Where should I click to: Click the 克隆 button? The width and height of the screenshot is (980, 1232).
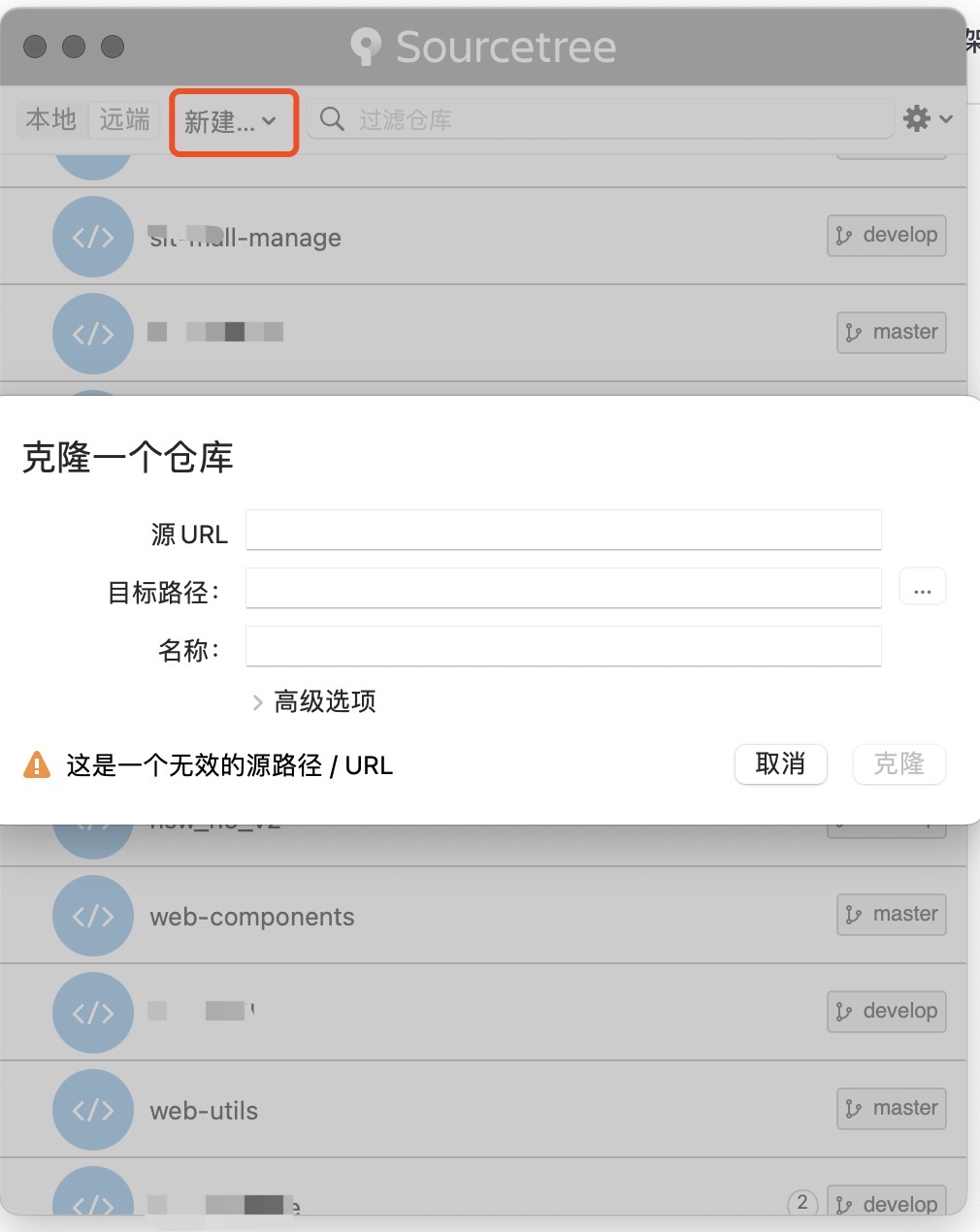point(899,764)
